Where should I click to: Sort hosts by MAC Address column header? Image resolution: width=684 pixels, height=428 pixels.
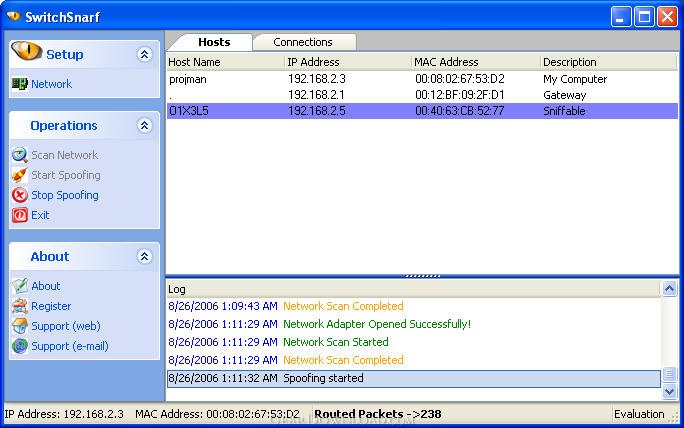coord(474,62)
